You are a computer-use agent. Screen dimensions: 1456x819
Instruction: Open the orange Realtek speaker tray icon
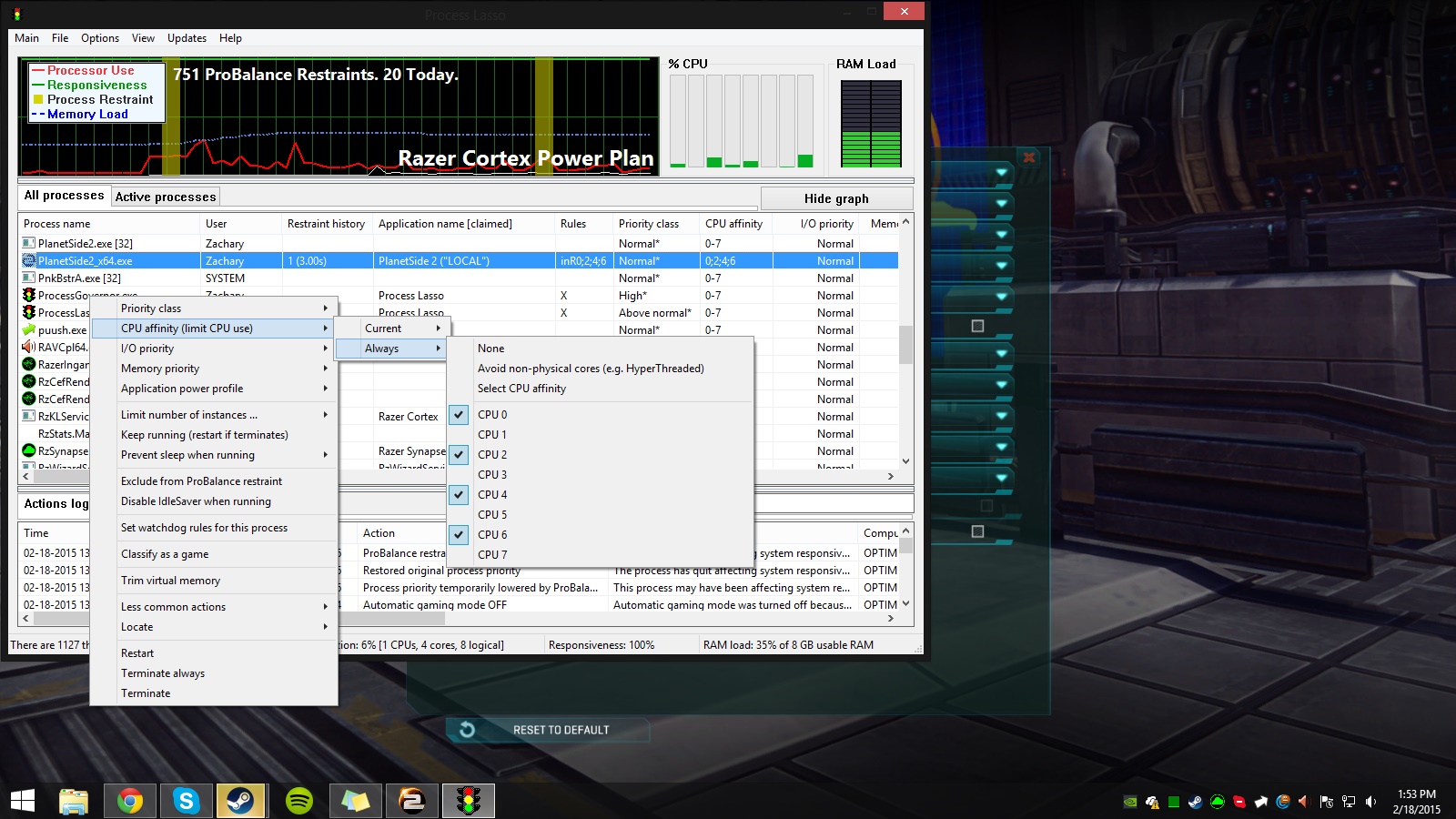pos(1303,802)
